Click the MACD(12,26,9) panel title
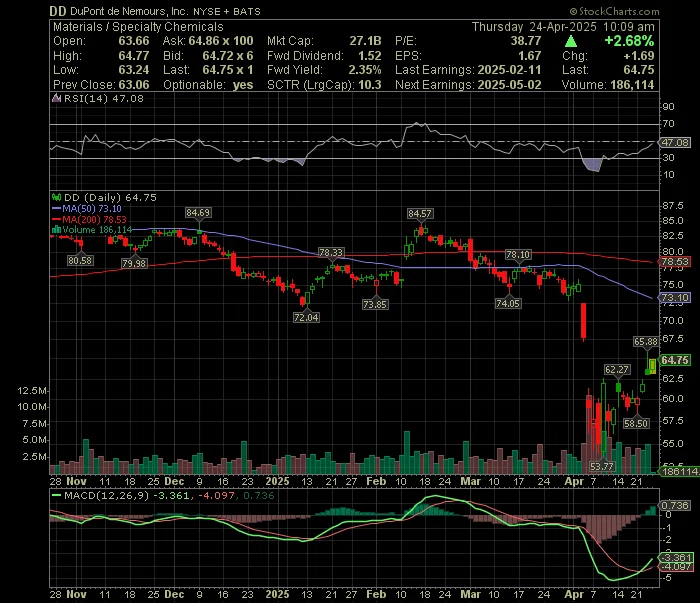700x603 pixels. [x=106, y=495]
